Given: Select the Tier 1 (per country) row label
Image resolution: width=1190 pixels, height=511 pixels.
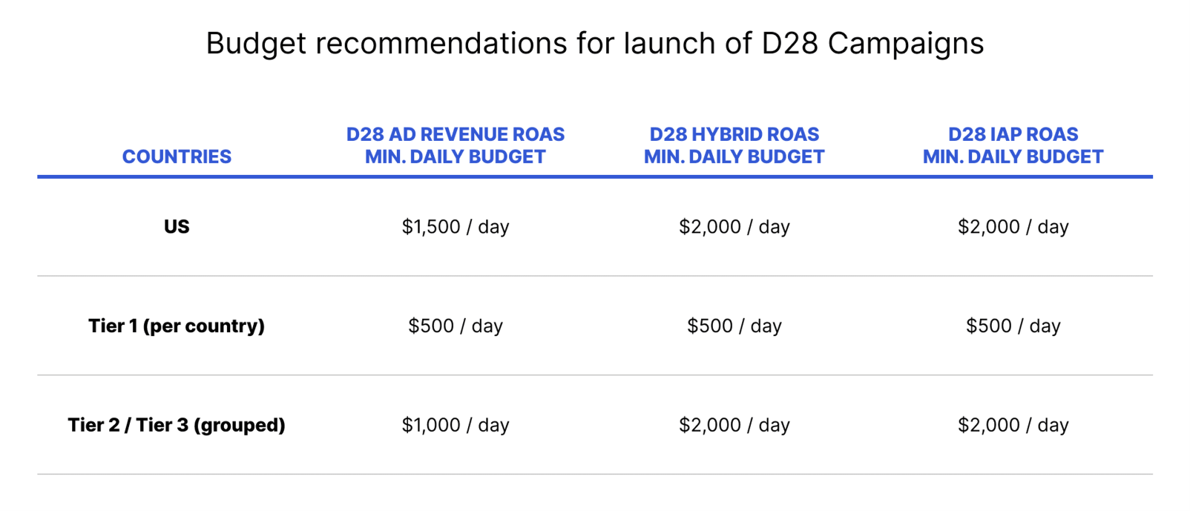Looking at the screenshot, I should click(177, 326).
